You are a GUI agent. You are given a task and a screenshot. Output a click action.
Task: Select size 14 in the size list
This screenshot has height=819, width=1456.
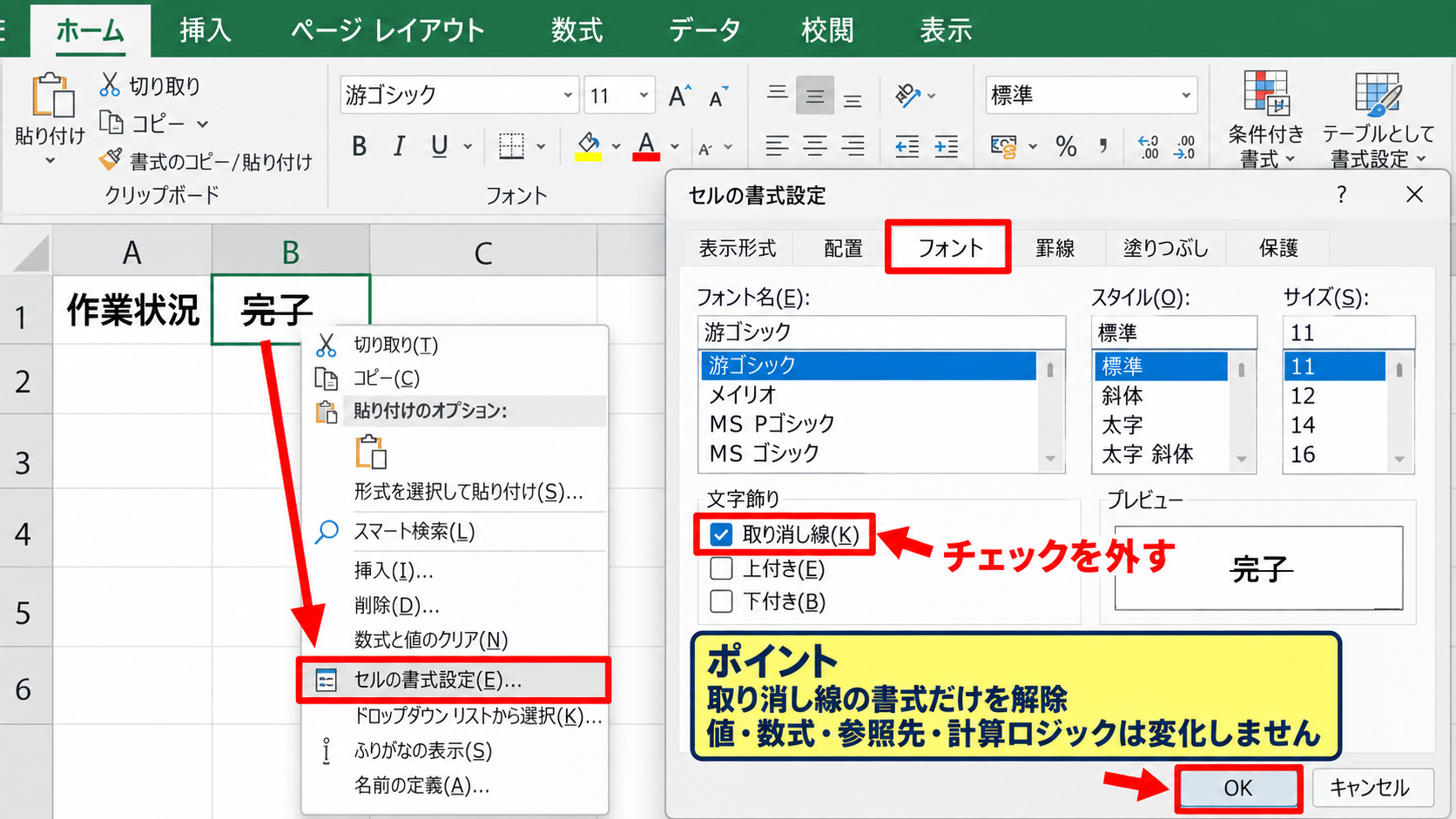1334,425
